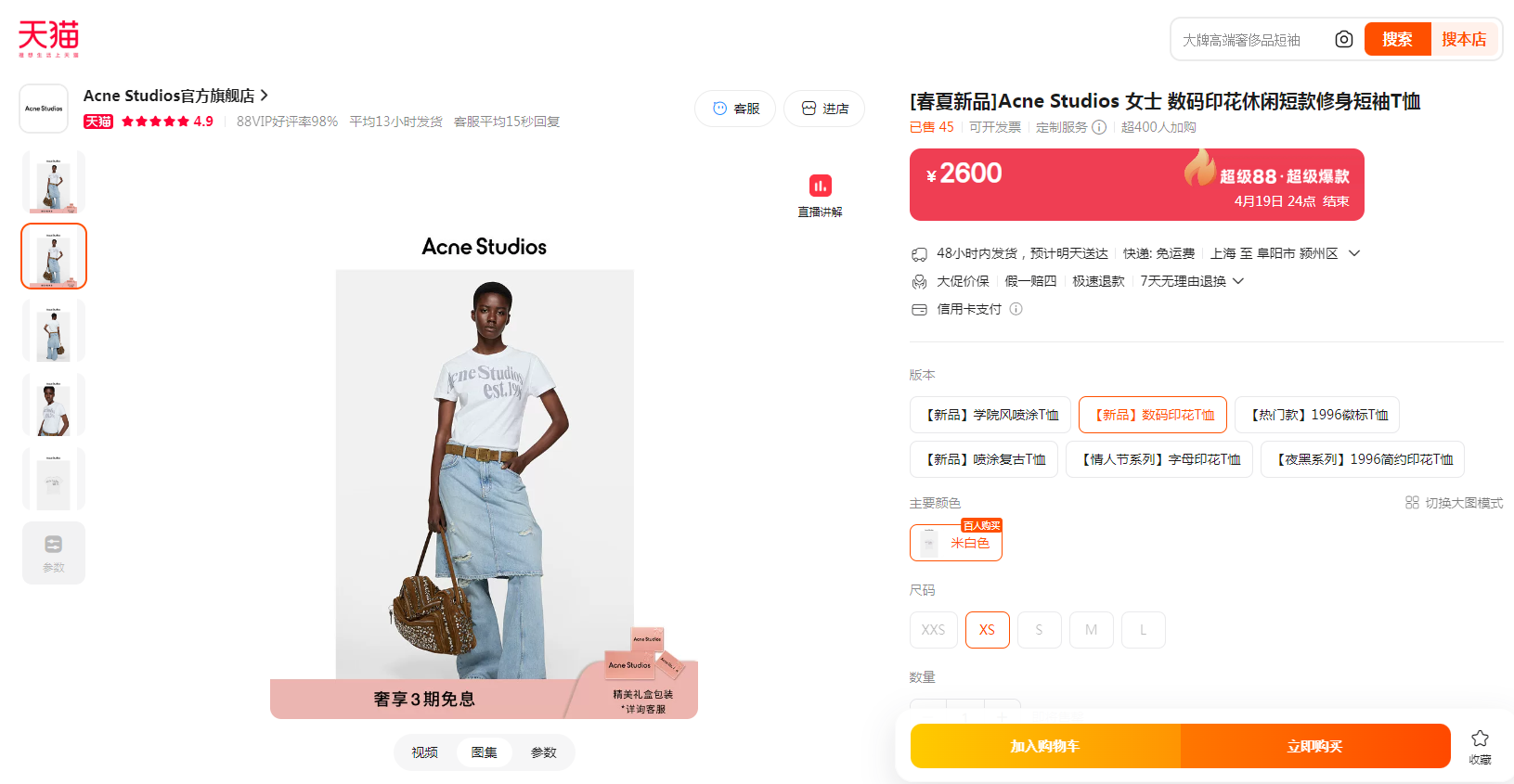Click the info icon next to 信用卡支付
This screenshot has height=784, width=1514.
pyautogui.click(x=1016, y=309)
